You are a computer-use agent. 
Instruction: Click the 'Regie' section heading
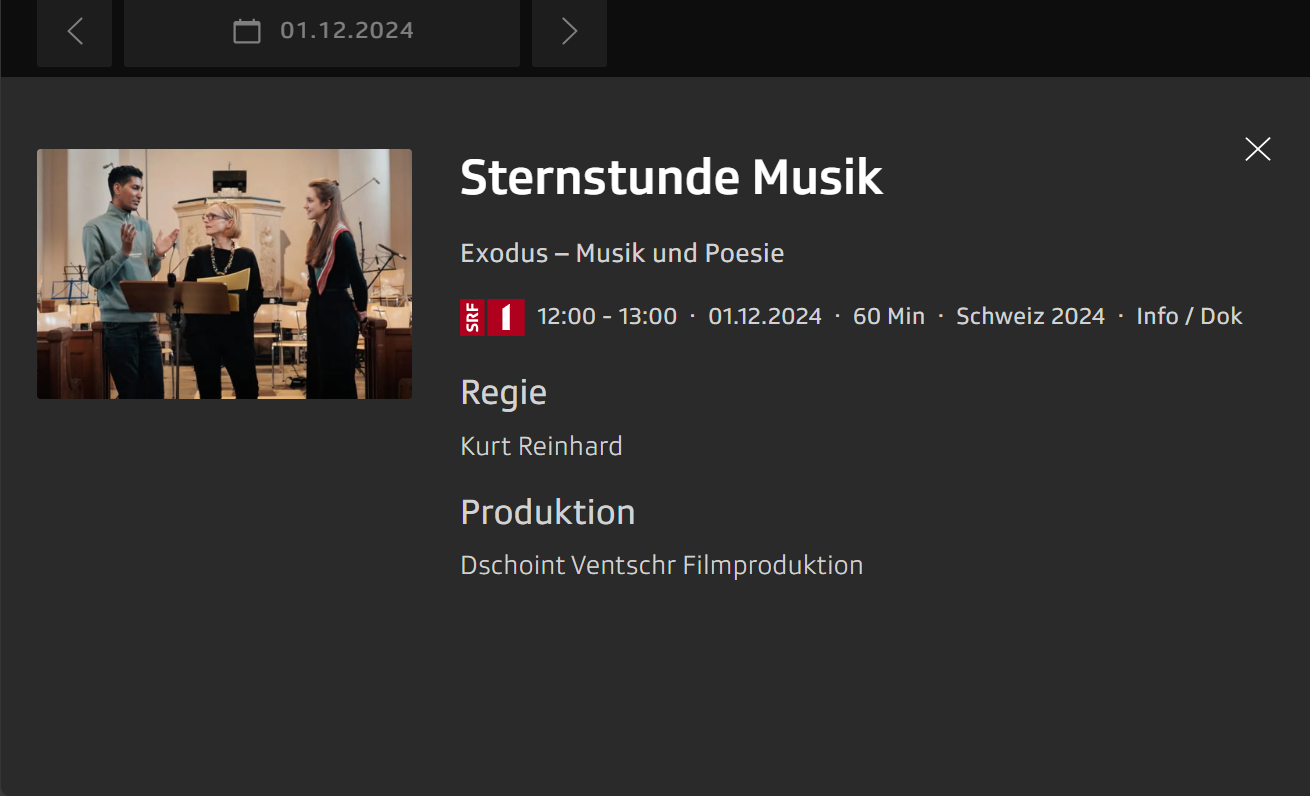[x=503, y=392]
